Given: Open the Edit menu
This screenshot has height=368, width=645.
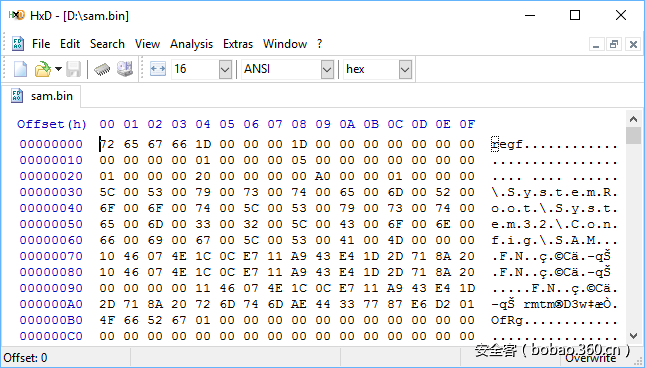Looking at the screenshot, I should 70,44.
